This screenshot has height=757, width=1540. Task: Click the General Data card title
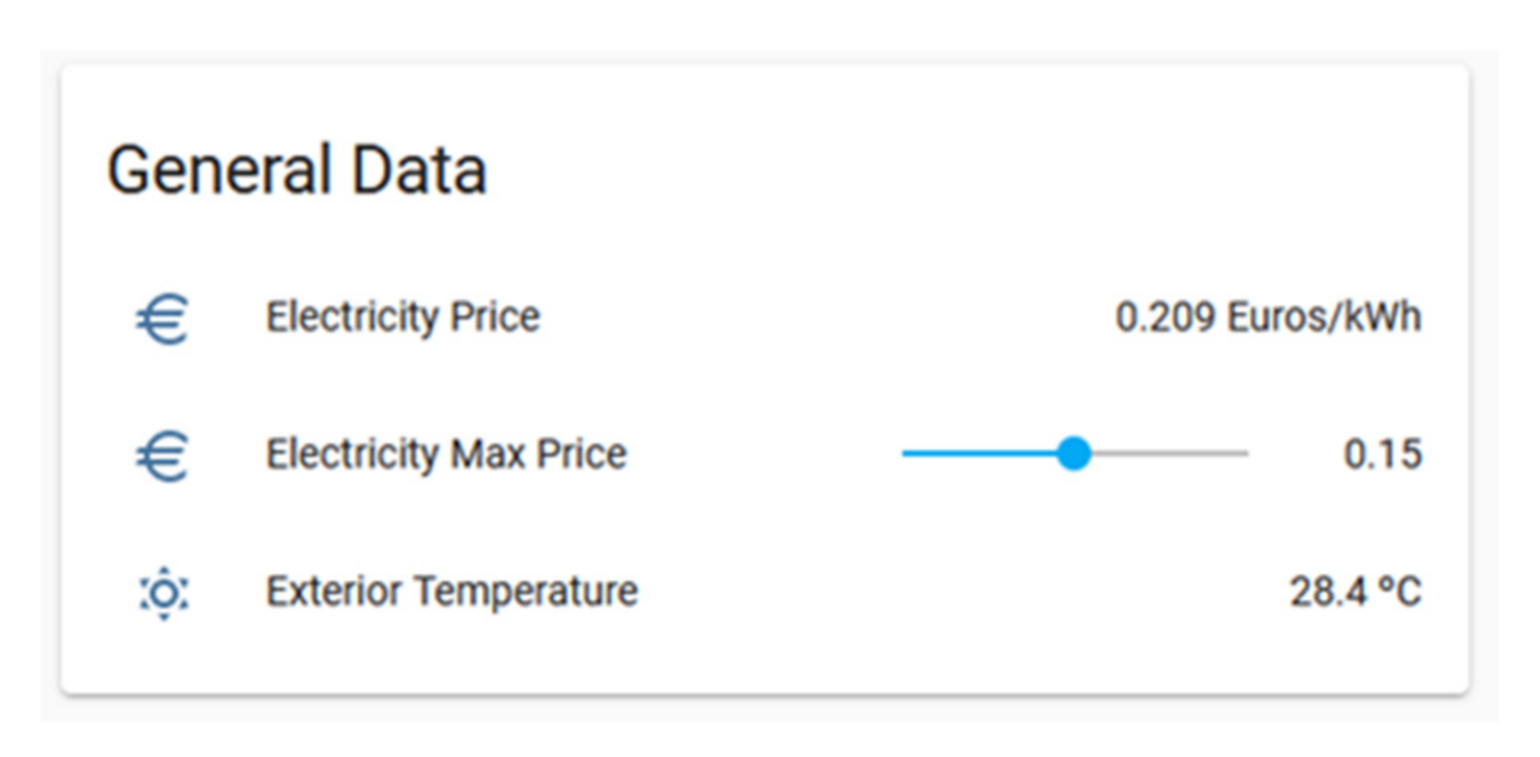click(x=297, y=170)
